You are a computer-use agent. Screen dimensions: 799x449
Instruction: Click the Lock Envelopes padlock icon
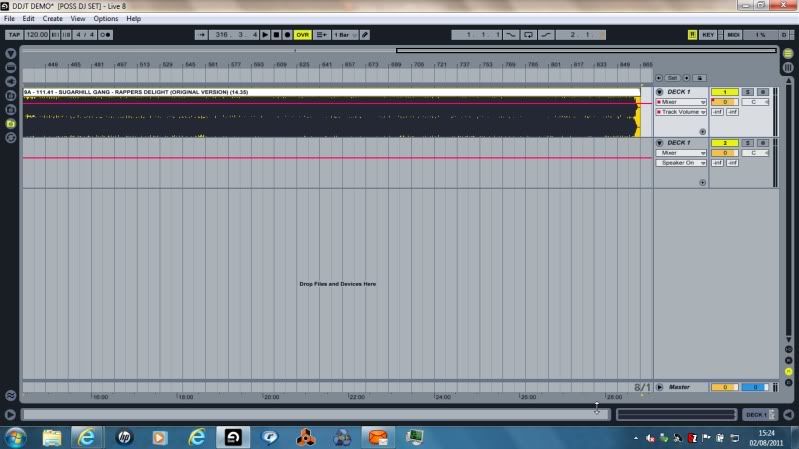699,77
